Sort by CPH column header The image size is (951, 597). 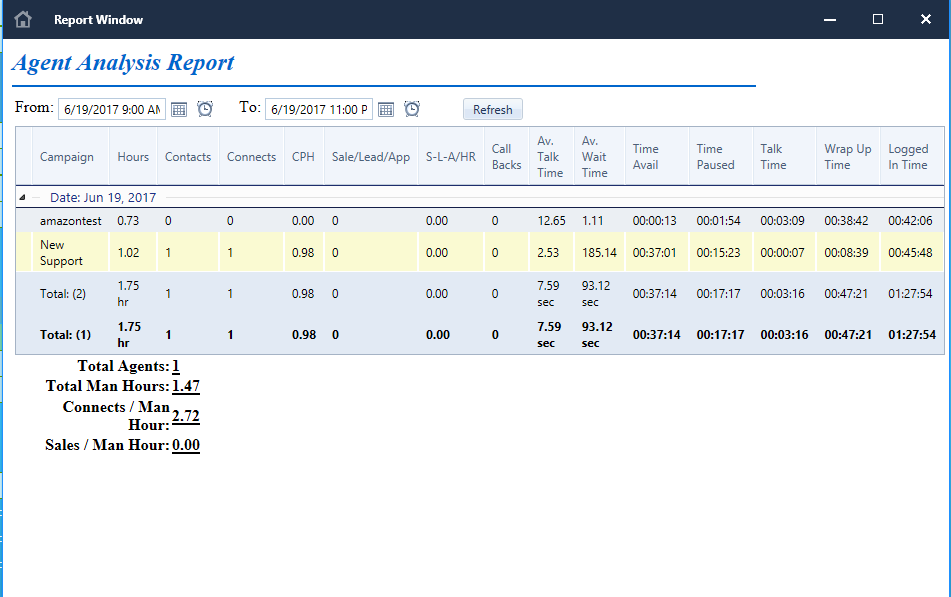(303, 157)
